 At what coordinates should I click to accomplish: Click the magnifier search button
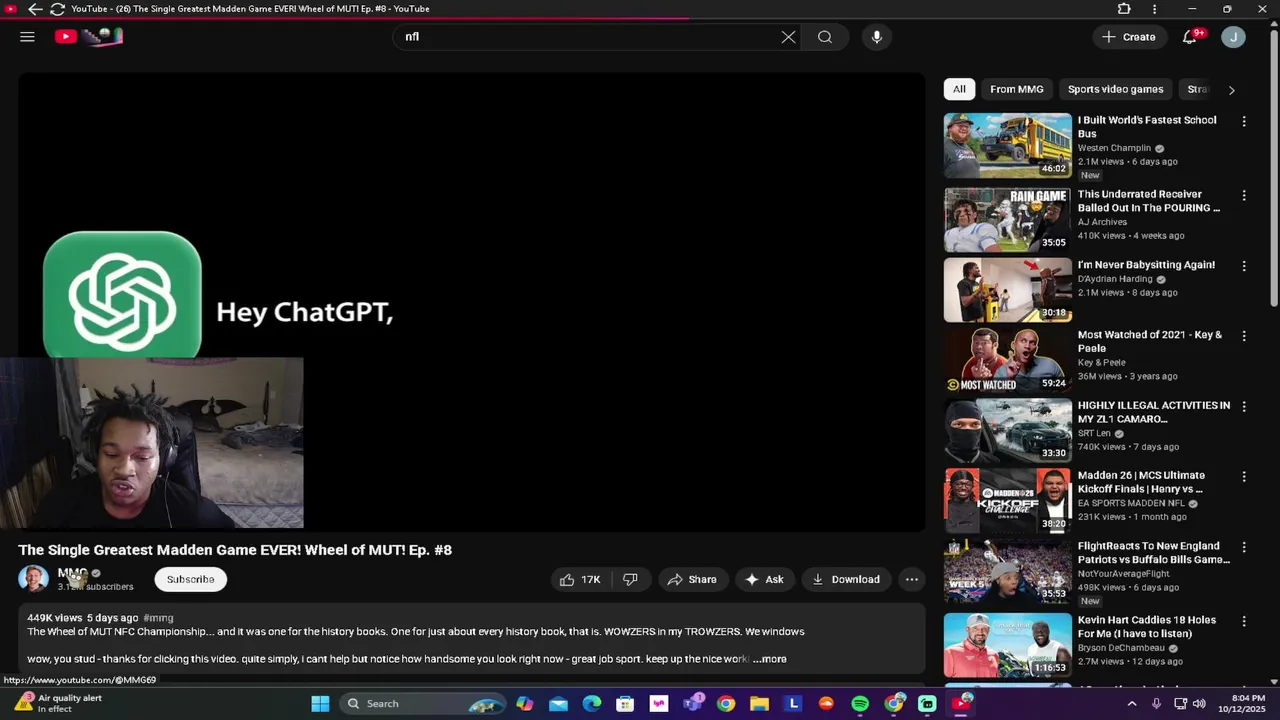click(x=825, y=37)
